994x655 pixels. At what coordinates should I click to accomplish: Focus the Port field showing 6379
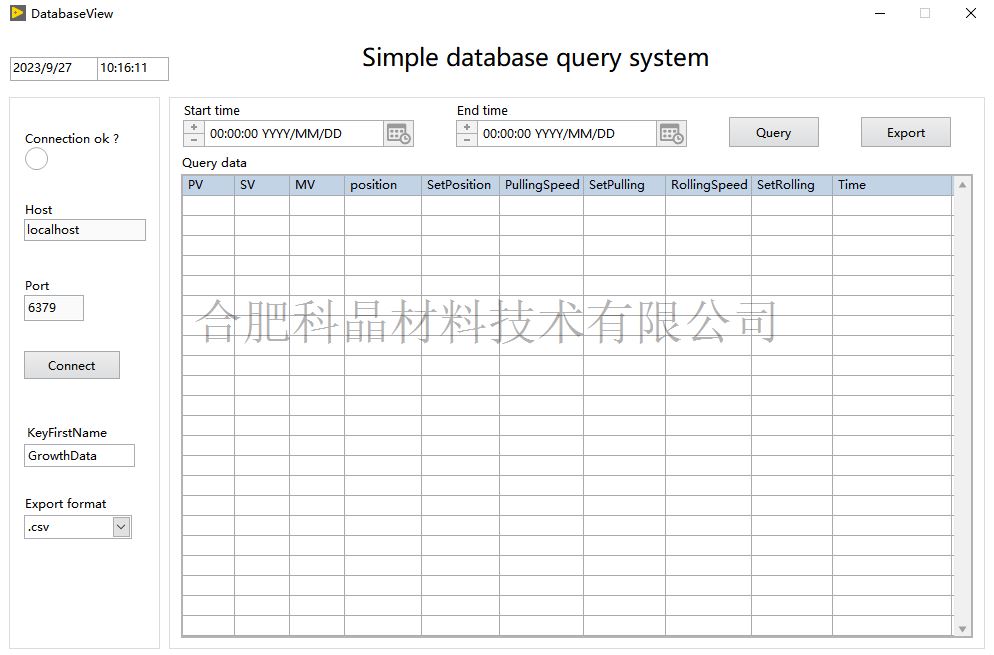tap(54, 308)
